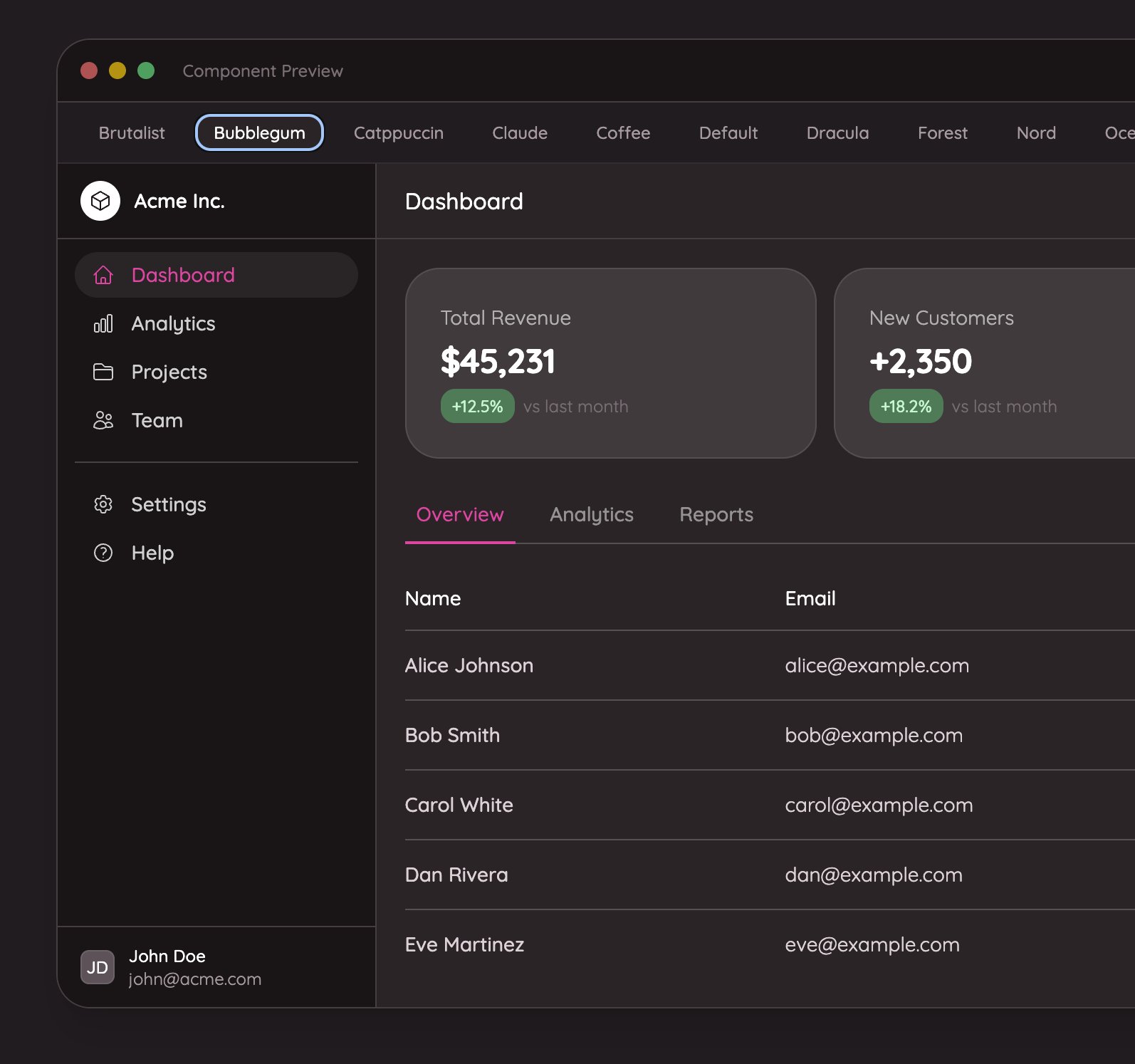Select the Bob Smith row name
Viewport: 1135px width, 1064px height.
(x=452, y=735)
